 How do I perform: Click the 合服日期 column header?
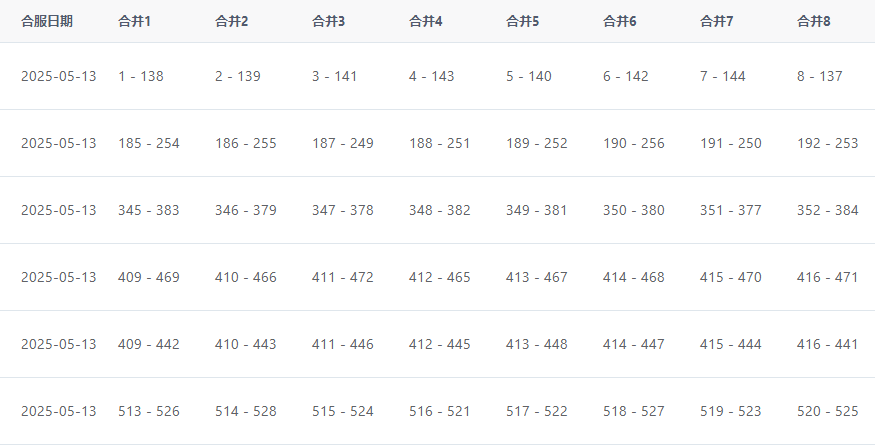point(47,21)
